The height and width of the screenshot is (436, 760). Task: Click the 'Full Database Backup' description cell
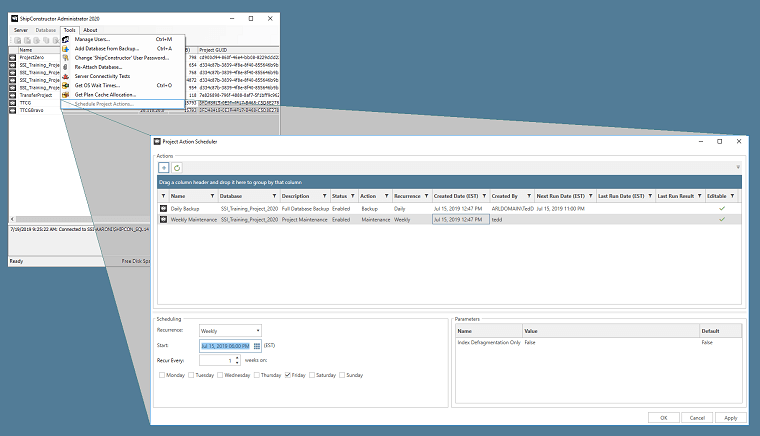point(305,208)
